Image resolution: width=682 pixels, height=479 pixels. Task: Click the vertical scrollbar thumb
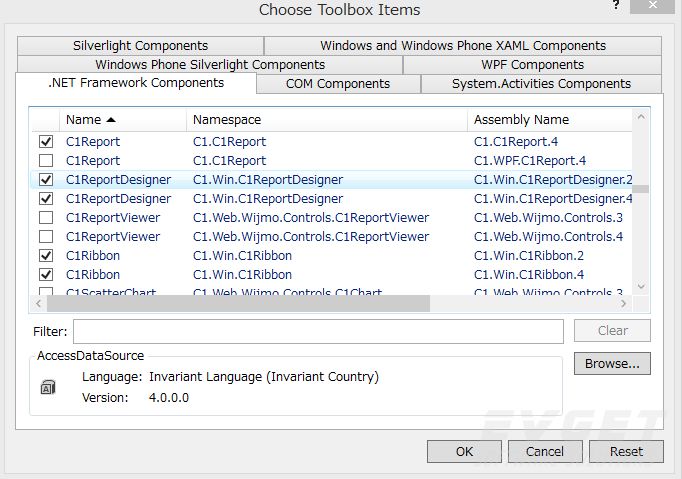pos(641,189)
